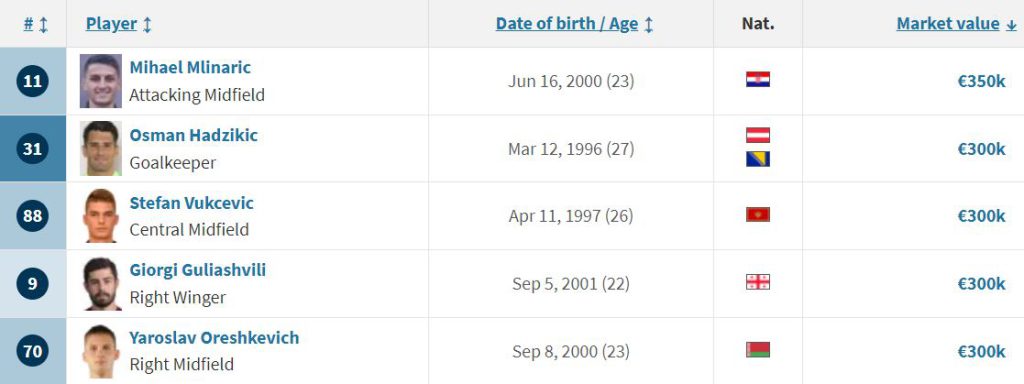Click jersey number 9 badge

coord(33,283)
